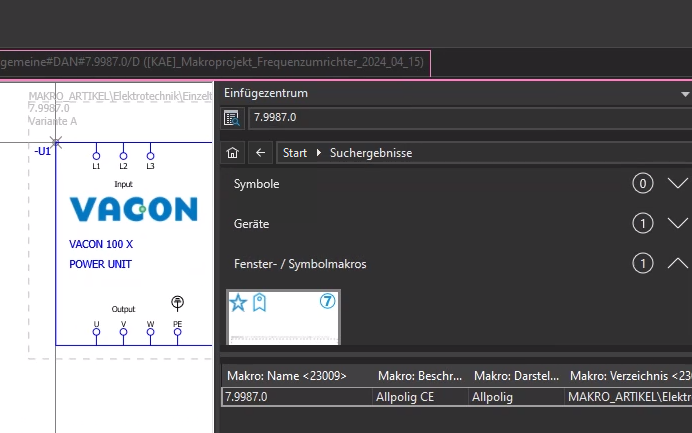Click the Symbole section count badge 0
Image resolution: width=692 pixels, height=433 pixels.
pyautogui.click(x=643, y=184)
